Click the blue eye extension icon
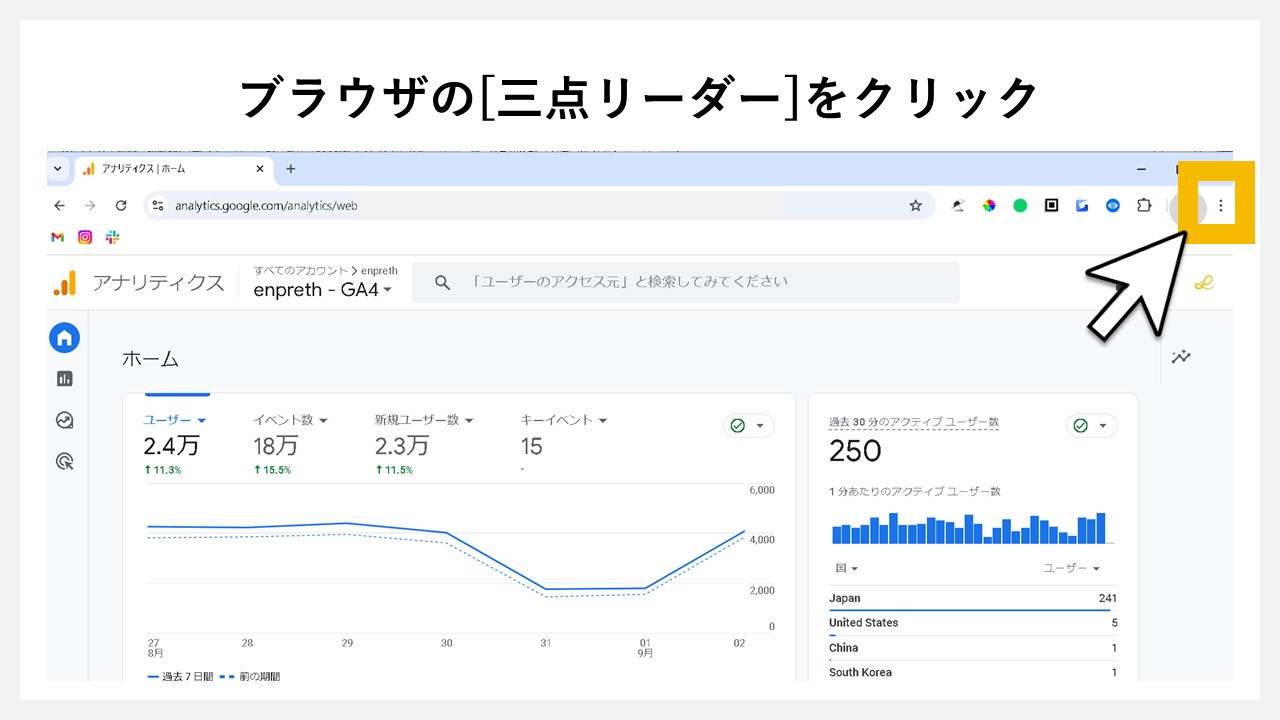 tap(1113, 205)
